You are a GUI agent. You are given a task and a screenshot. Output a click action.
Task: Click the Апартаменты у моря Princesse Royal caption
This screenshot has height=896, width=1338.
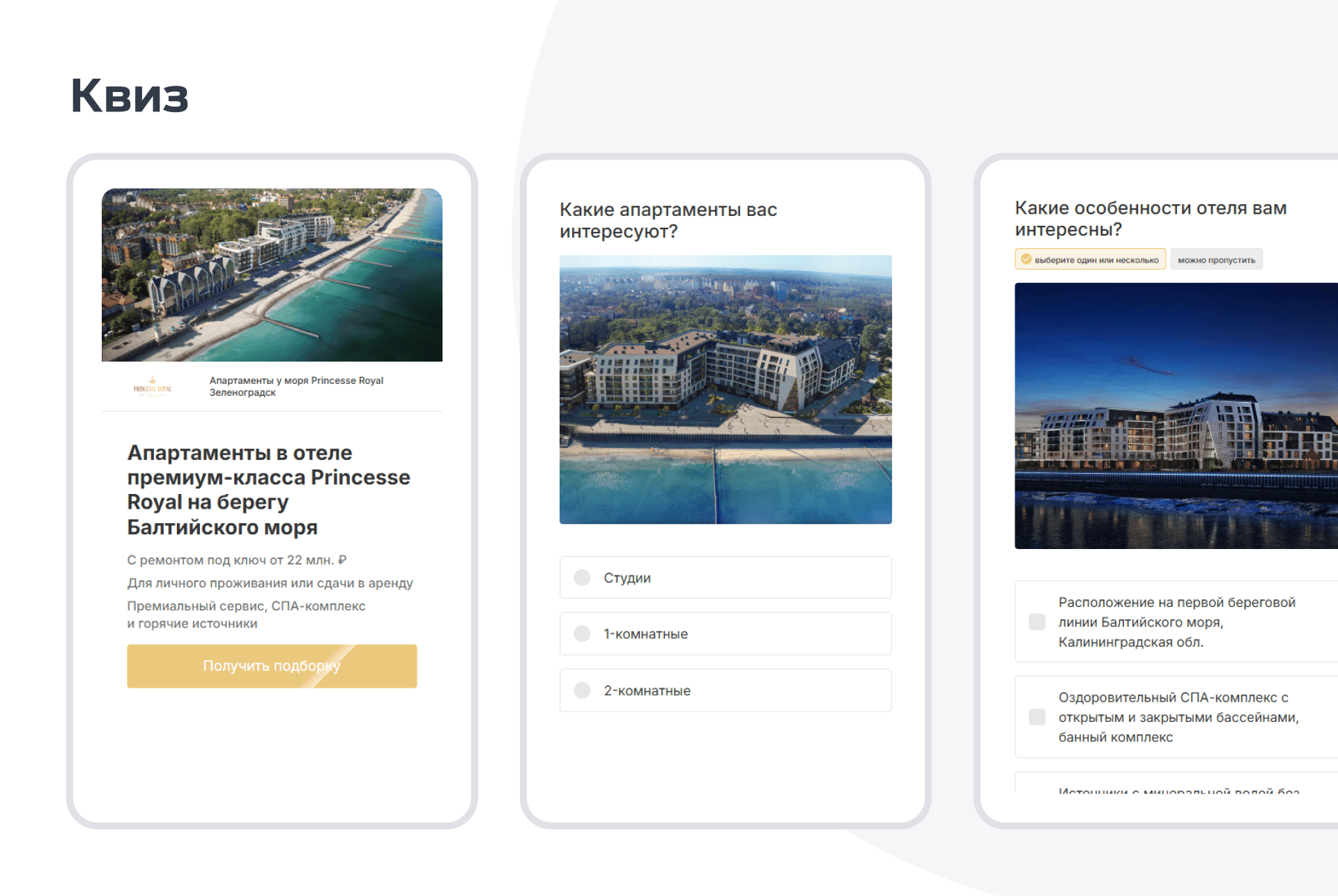[x=296, y=386]
